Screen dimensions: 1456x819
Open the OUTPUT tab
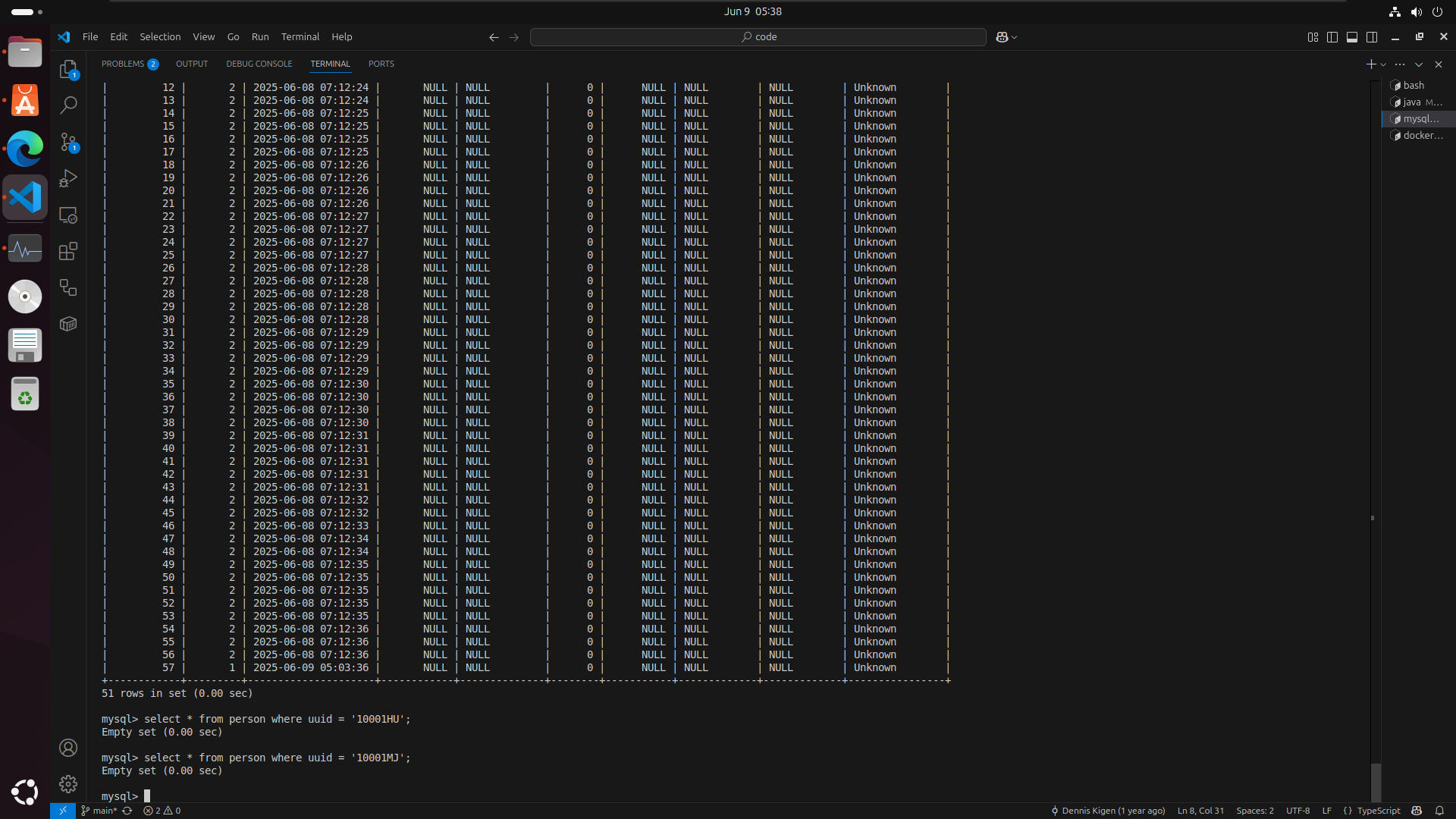point(192,64)
